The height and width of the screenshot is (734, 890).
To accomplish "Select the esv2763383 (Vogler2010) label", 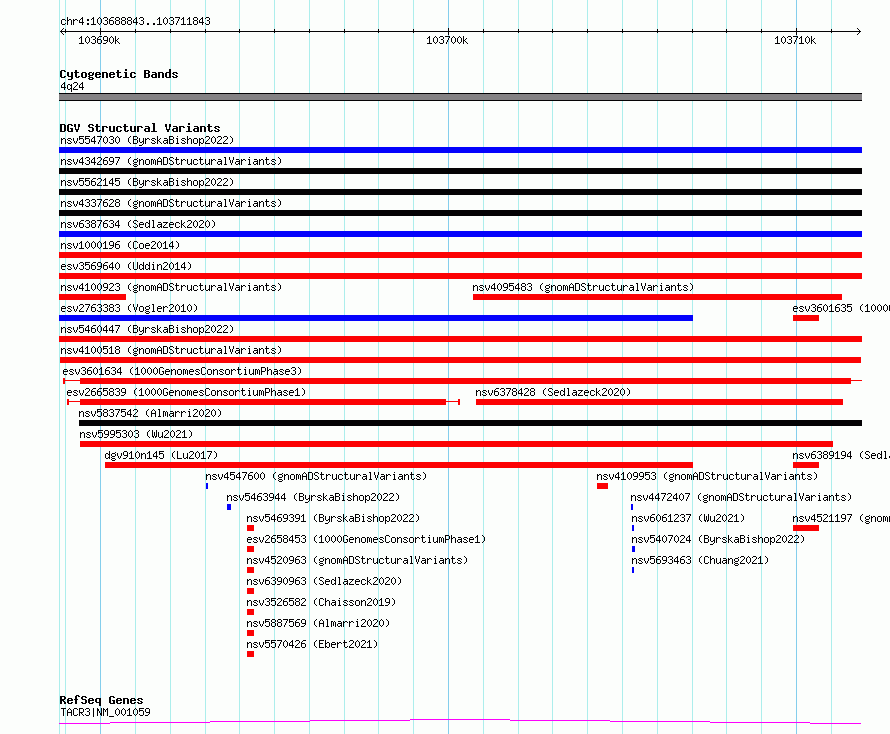I will coord(129,308).
